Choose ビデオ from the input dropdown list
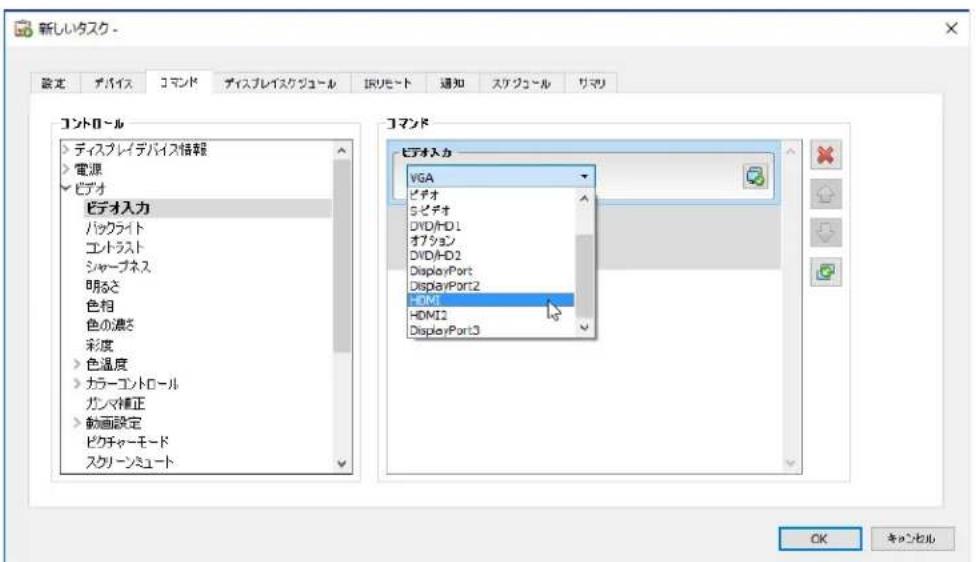This screenshot has height=562, width=976. click(x=490, y=195)
